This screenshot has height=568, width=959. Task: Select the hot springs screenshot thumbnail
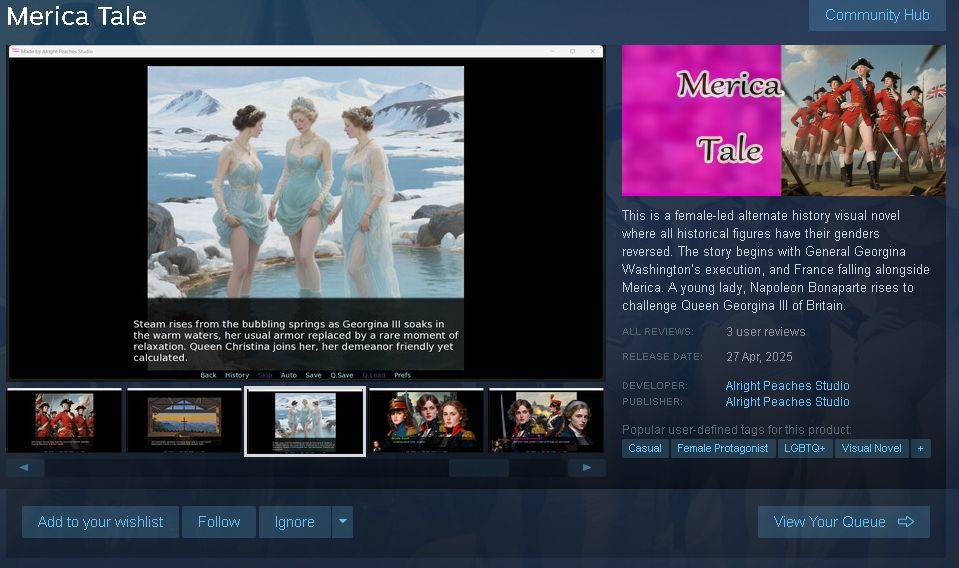[305, 421]
